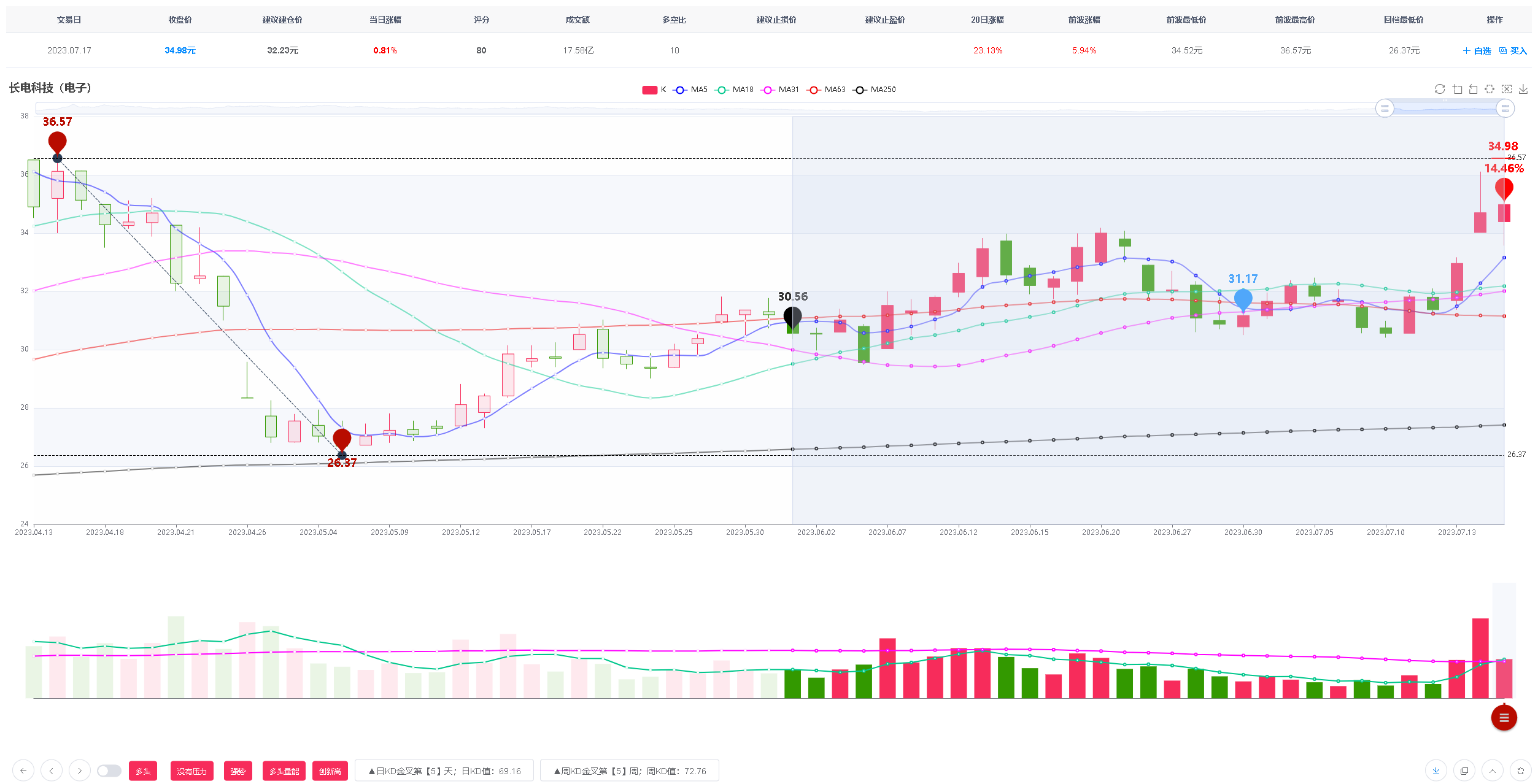
Task: Flip the bottom-left gray switch
Action: tap(109, 771)
